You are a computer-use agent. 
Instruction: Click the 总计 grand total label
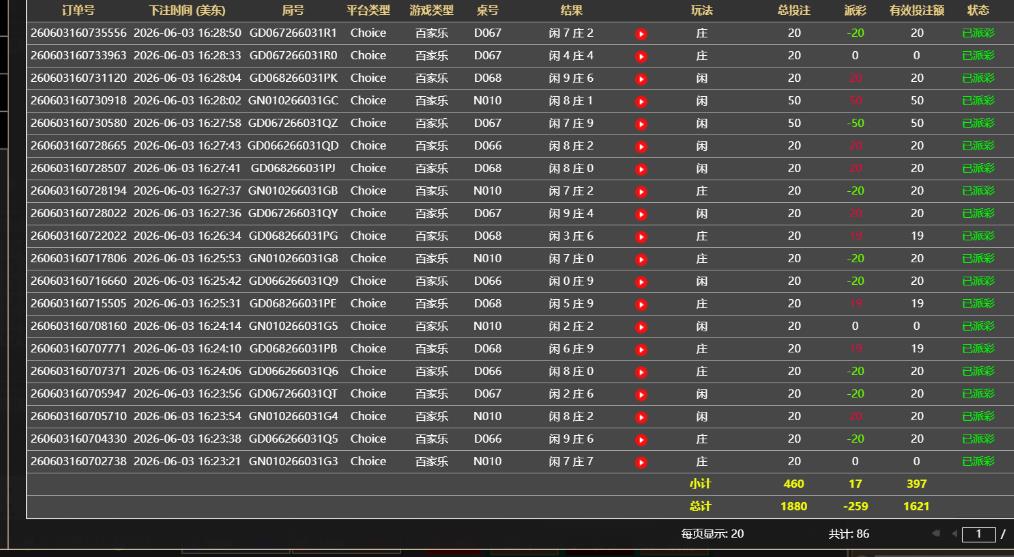[x=700, y=507]
